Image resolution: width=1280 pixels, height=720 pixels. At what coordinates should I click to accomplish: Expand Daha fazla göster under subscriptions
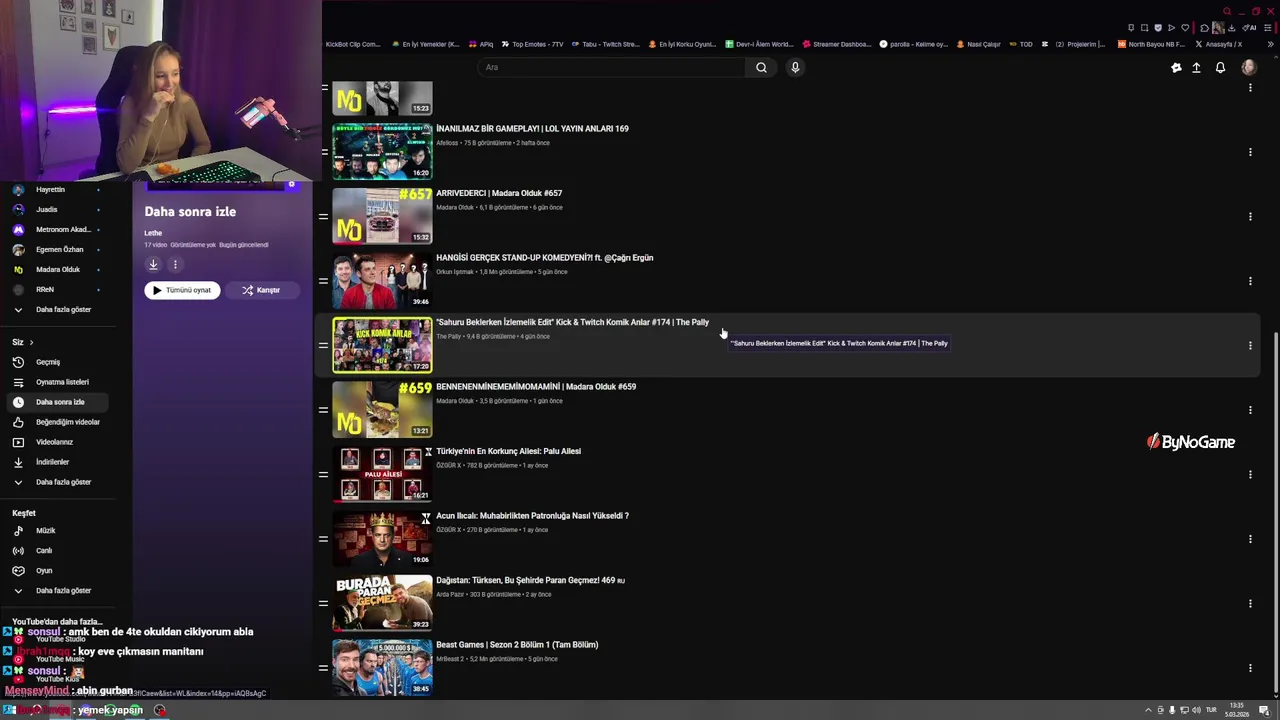(58, 310)
